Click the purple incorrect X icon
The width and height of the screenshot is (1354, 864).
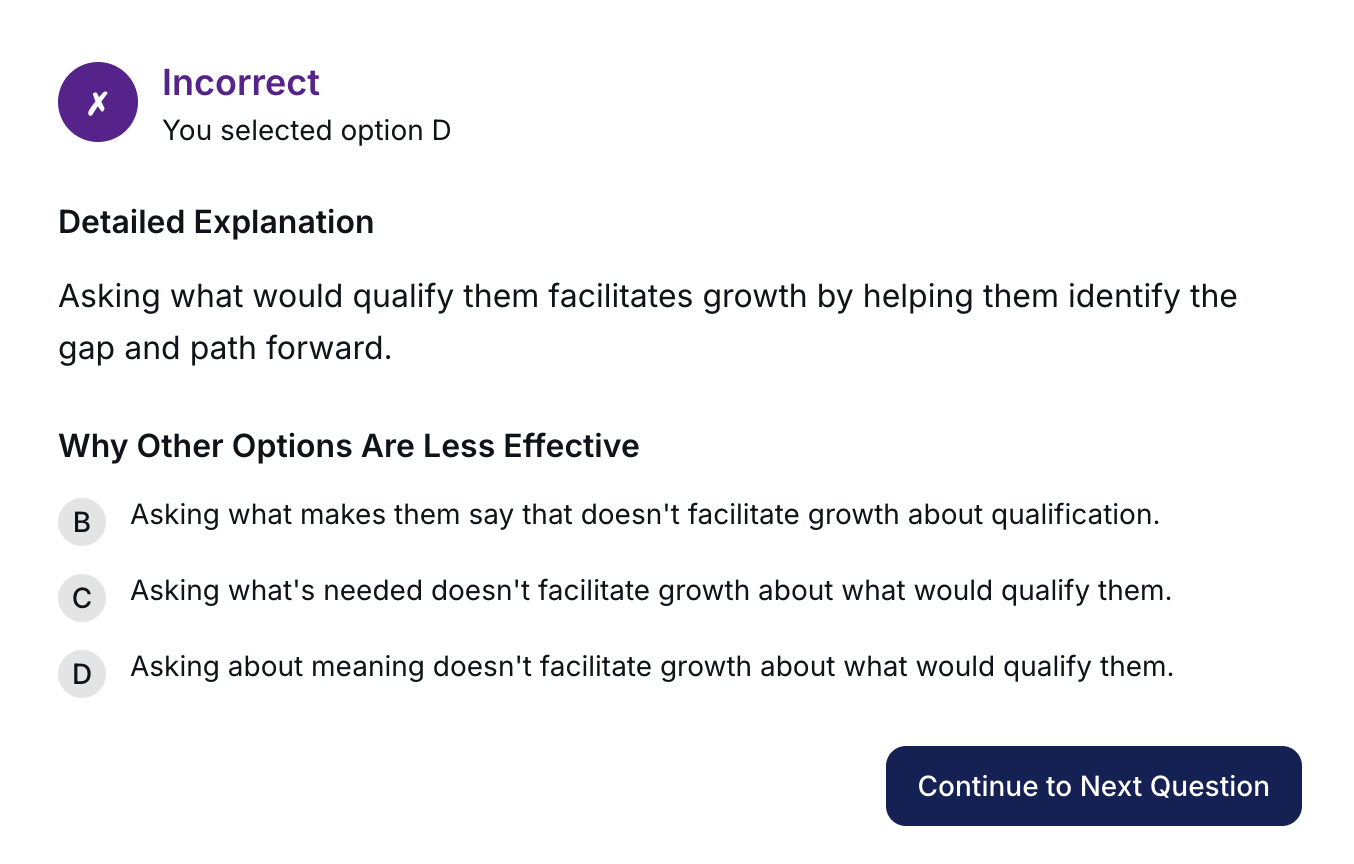(97, 102)
